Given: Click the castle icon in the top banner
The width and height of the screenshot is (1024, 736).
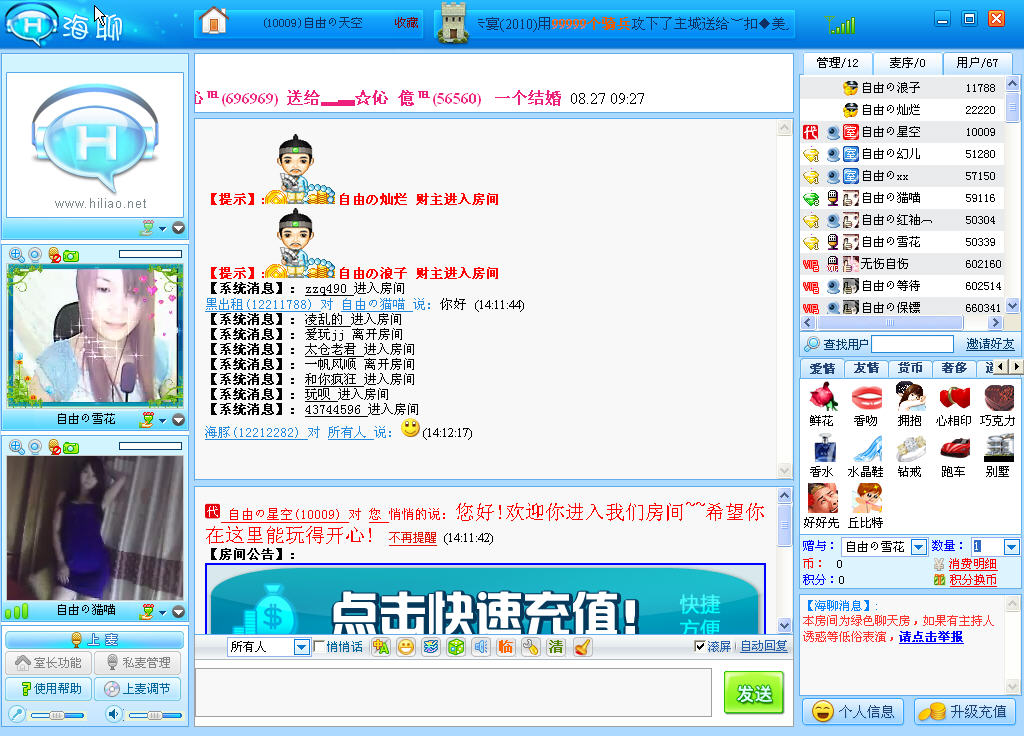Looking at the screenshot, I should click(453, 22).
